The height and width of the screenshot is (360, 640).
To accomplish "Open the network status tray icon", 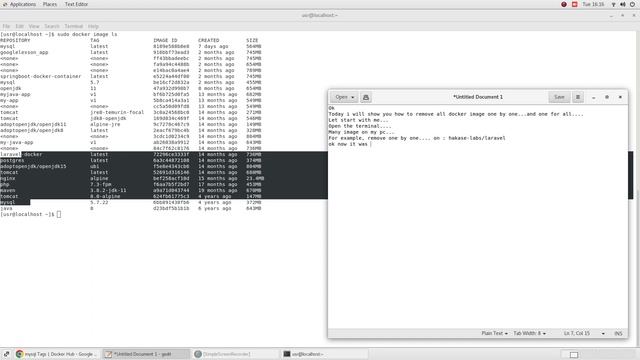I will pos(613,4).
